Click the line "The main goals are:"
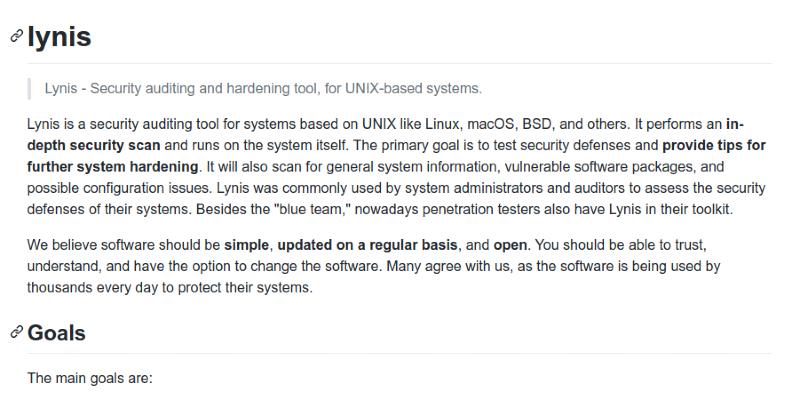 89,379
